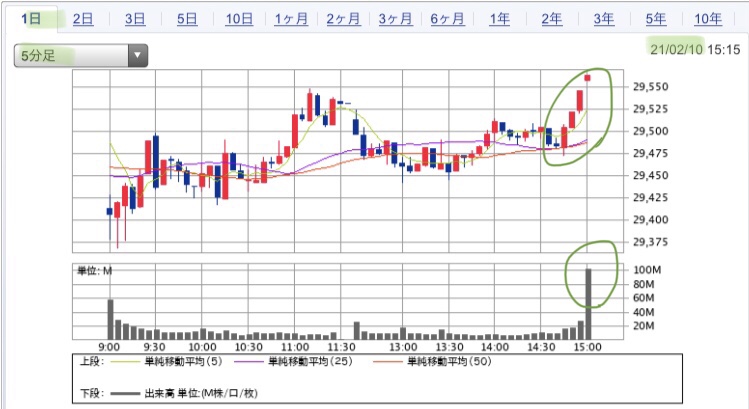Click the final red candlestick above 29,550
This screenshot has height=409, width=749.
pos(588,78)
